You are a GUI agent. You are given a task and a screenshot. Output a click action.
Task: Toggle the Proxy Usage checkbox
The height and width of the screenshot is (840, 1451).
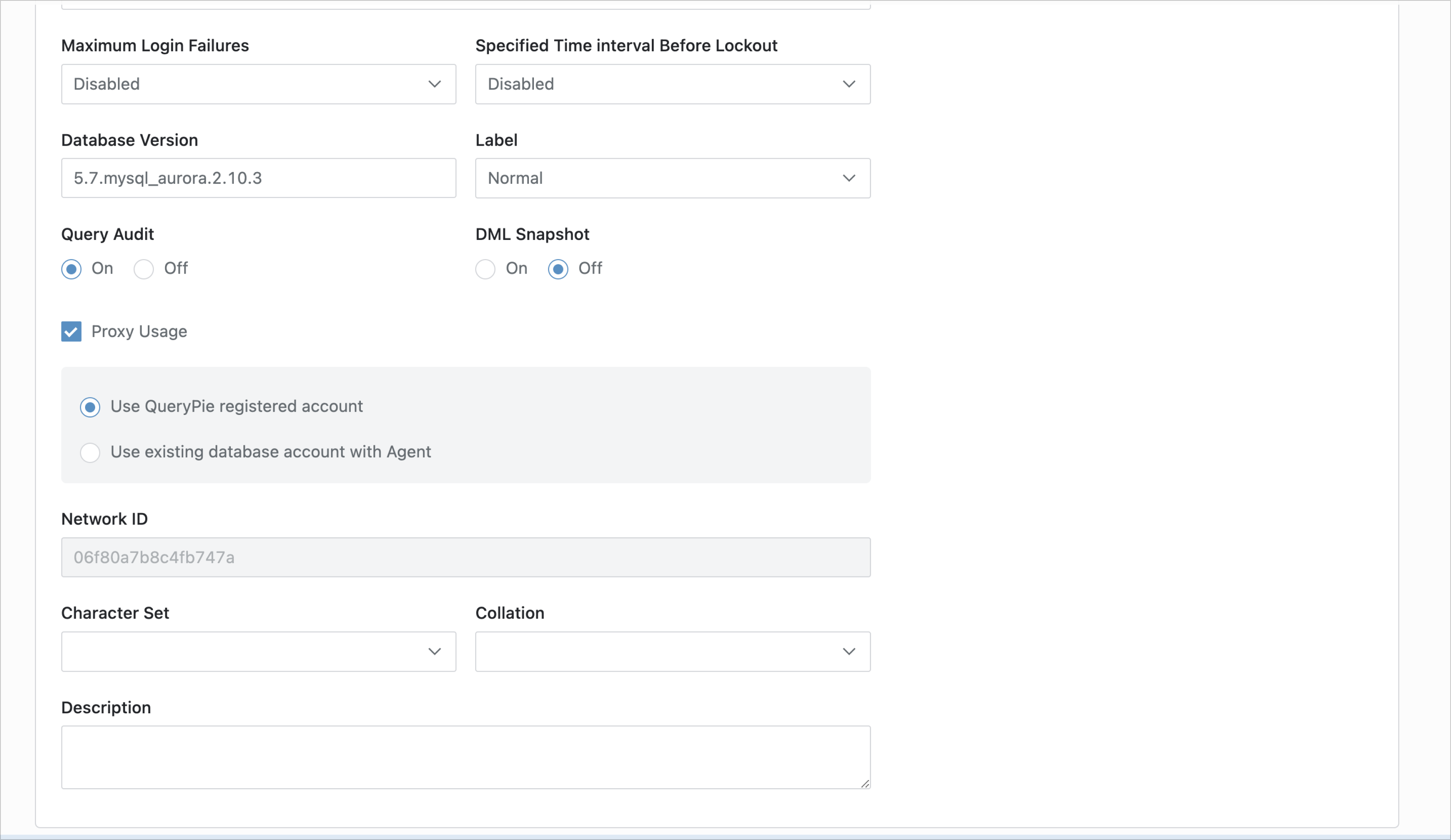click(x=72, y=331)
